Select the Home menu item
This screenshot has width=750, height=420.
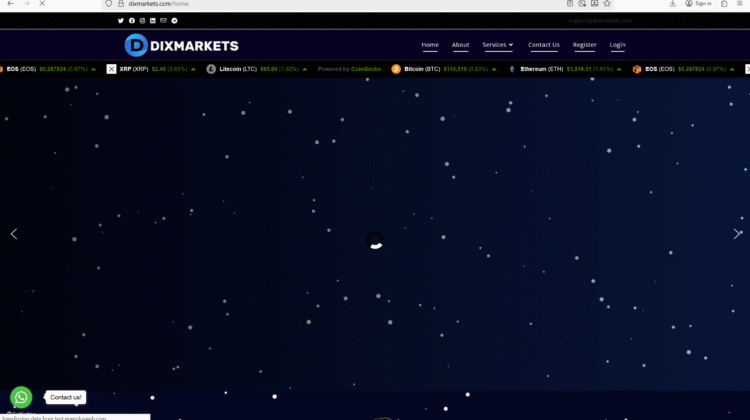coord(430,45)
